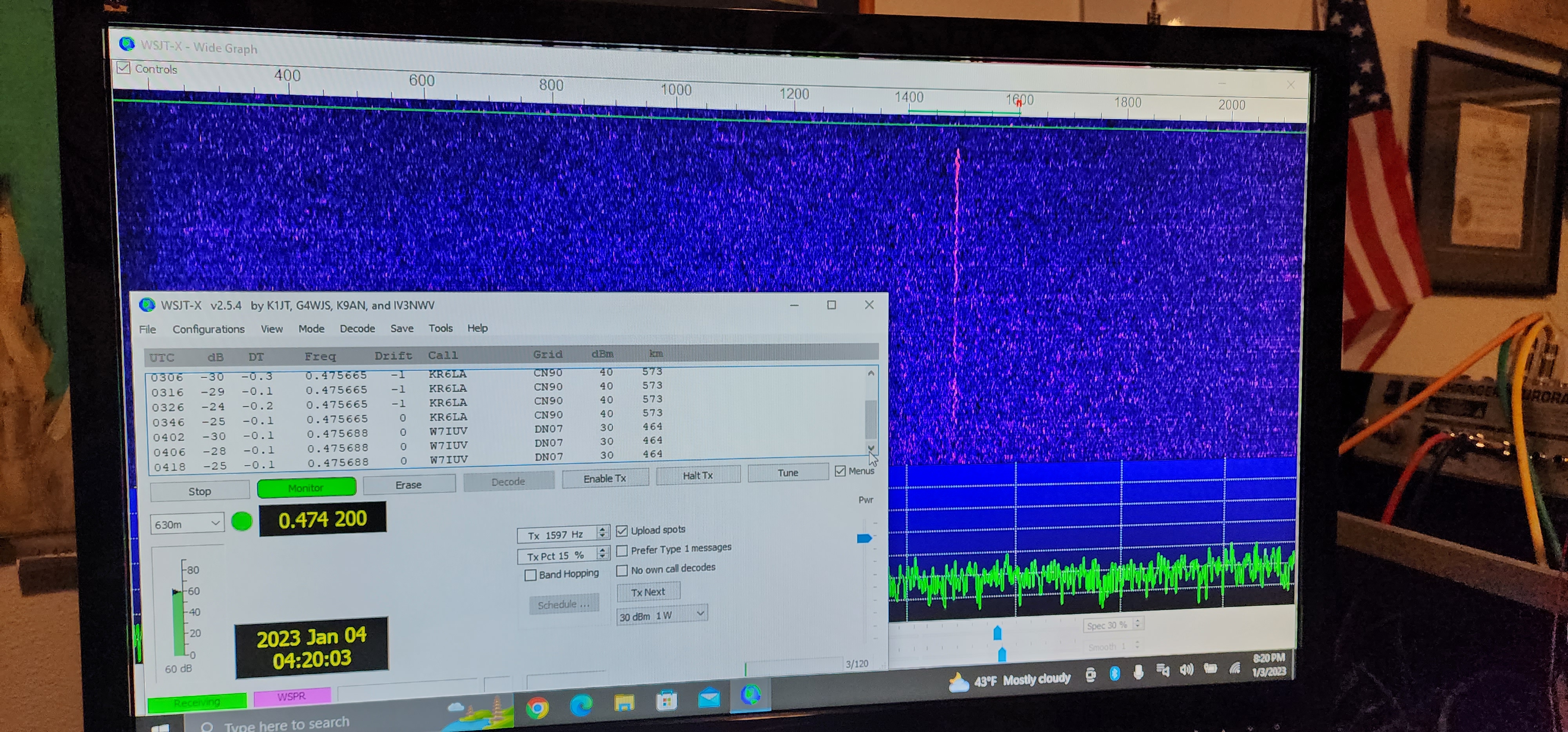This screenshot has height=732, width=1568.
Task: Click the battery tray icon
Action: pyautogui.click(x=1210, y=668)
